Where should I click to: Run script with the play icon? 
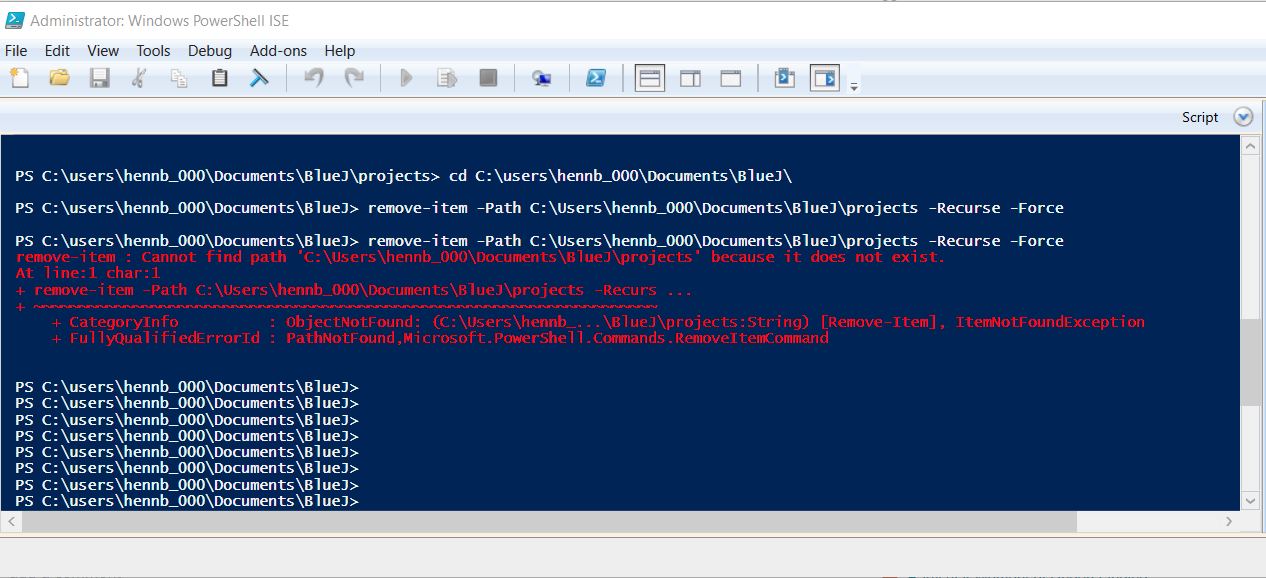coord(406,78)
